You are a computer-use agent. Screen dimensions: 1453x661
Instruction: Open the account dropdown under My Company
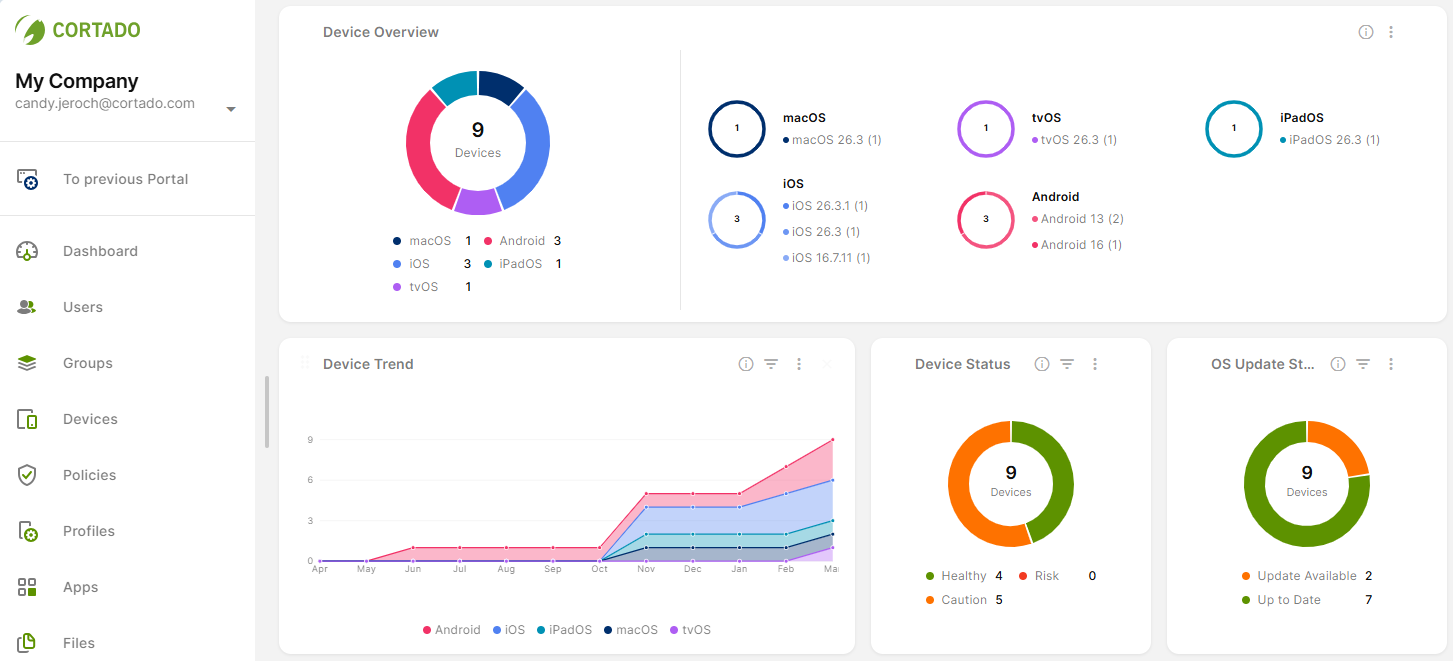click(x=231, y=110)
